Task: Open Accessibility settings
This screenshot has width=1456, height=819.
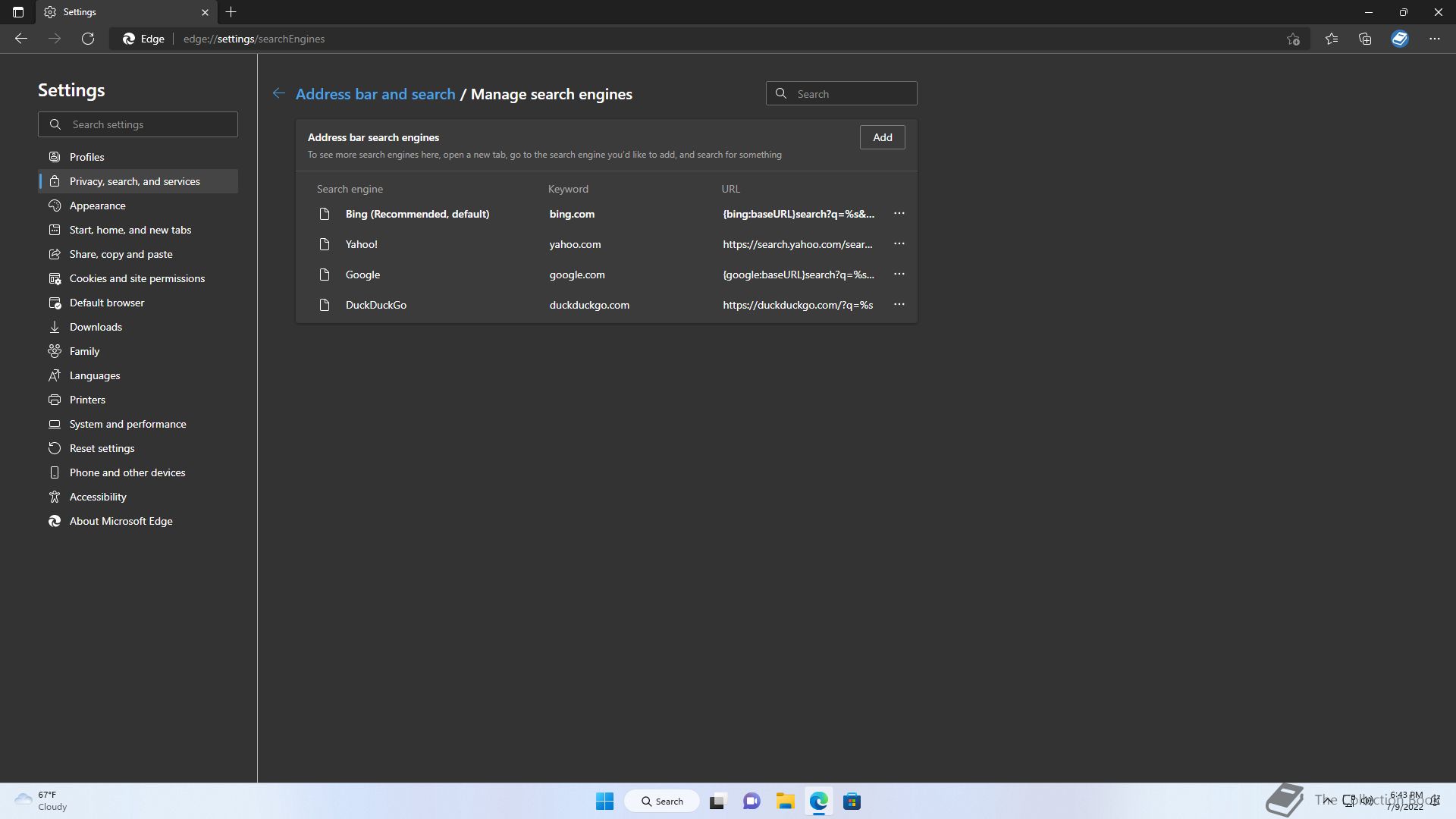Action: click(138, 497)
